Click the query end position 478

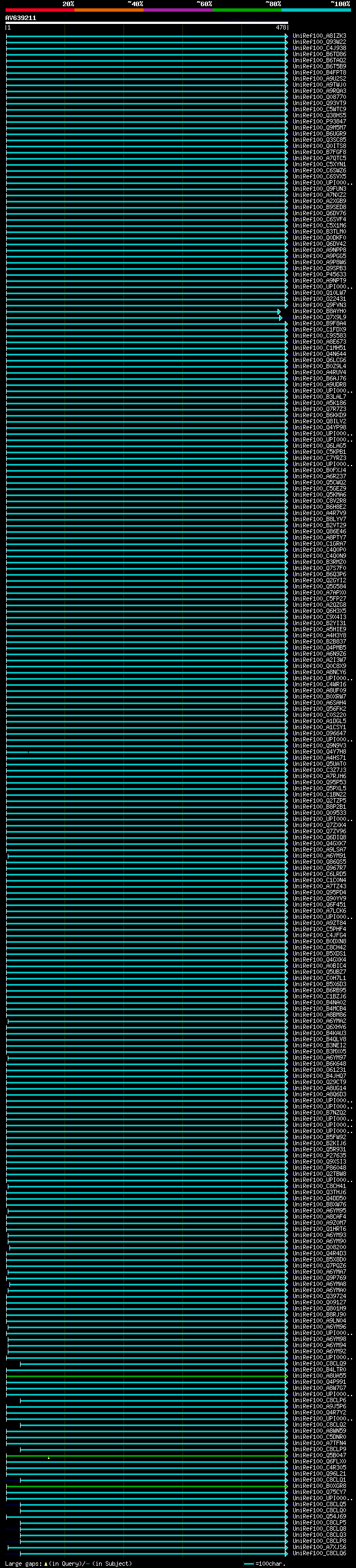[x=280, y=27]
